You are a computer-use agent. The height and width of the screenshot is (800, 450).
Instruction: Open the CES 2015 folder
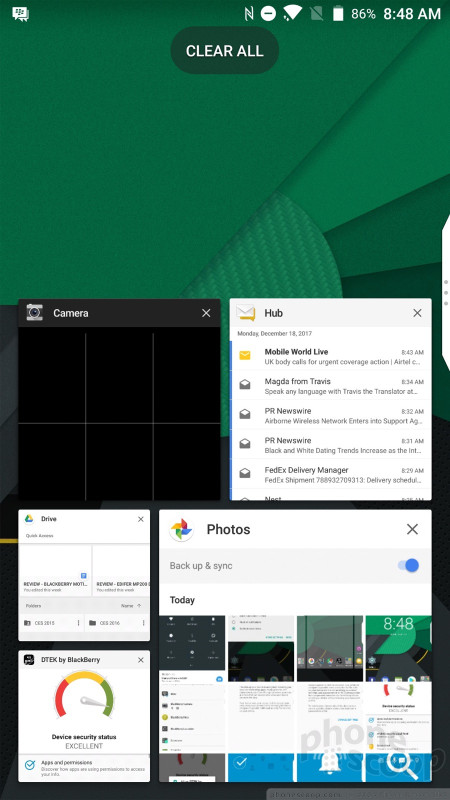[x=52, y=623]
